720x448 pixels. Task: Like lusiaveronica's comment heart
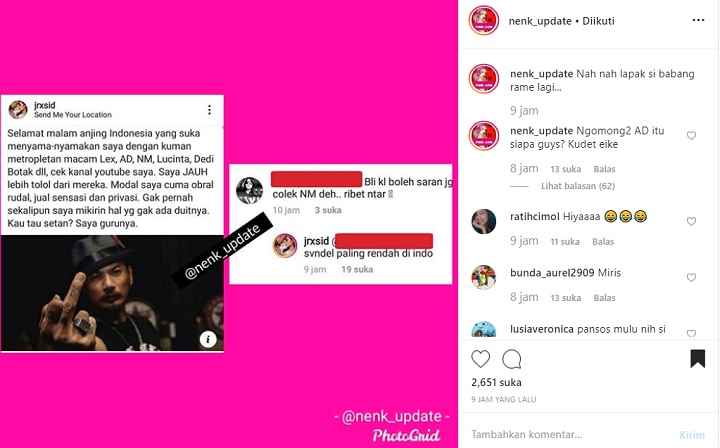click(691, 333)
